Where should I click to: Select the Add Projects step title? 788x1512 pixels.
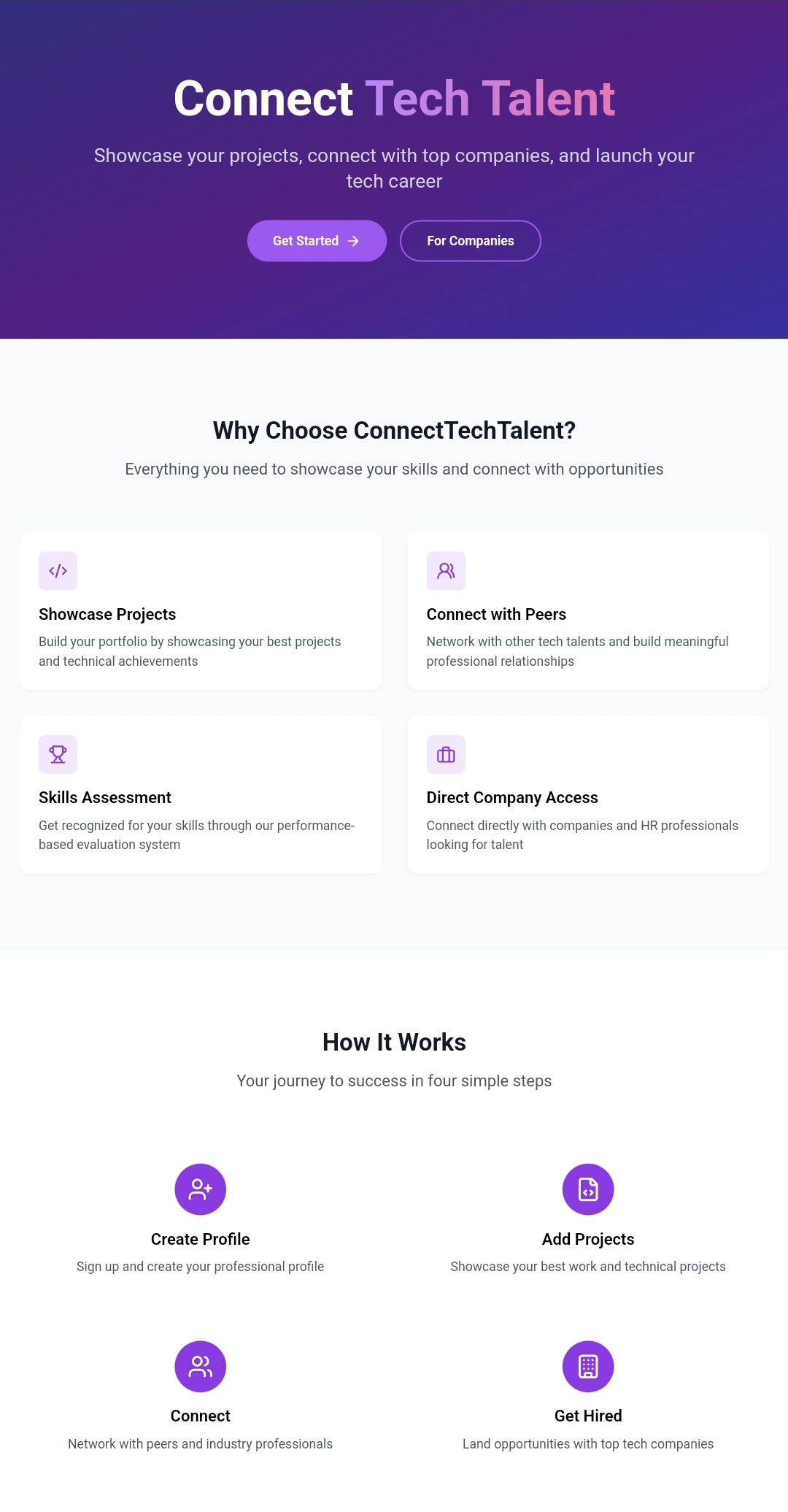tap(588, 1240)
